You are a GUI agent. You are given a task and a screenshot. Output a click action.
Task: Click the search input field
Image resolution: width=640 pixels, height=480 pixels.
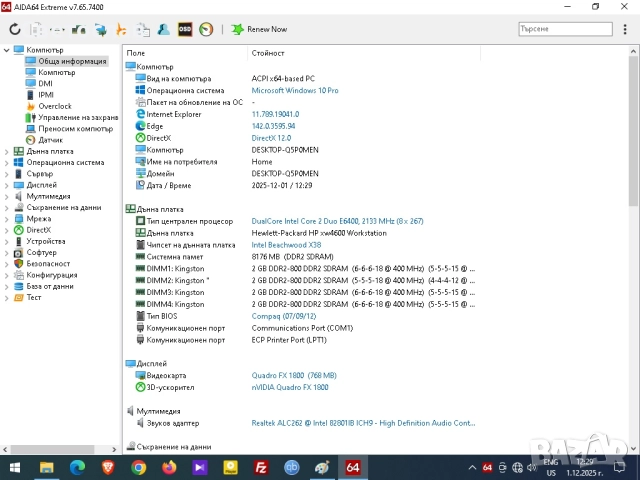pos(565,29)
